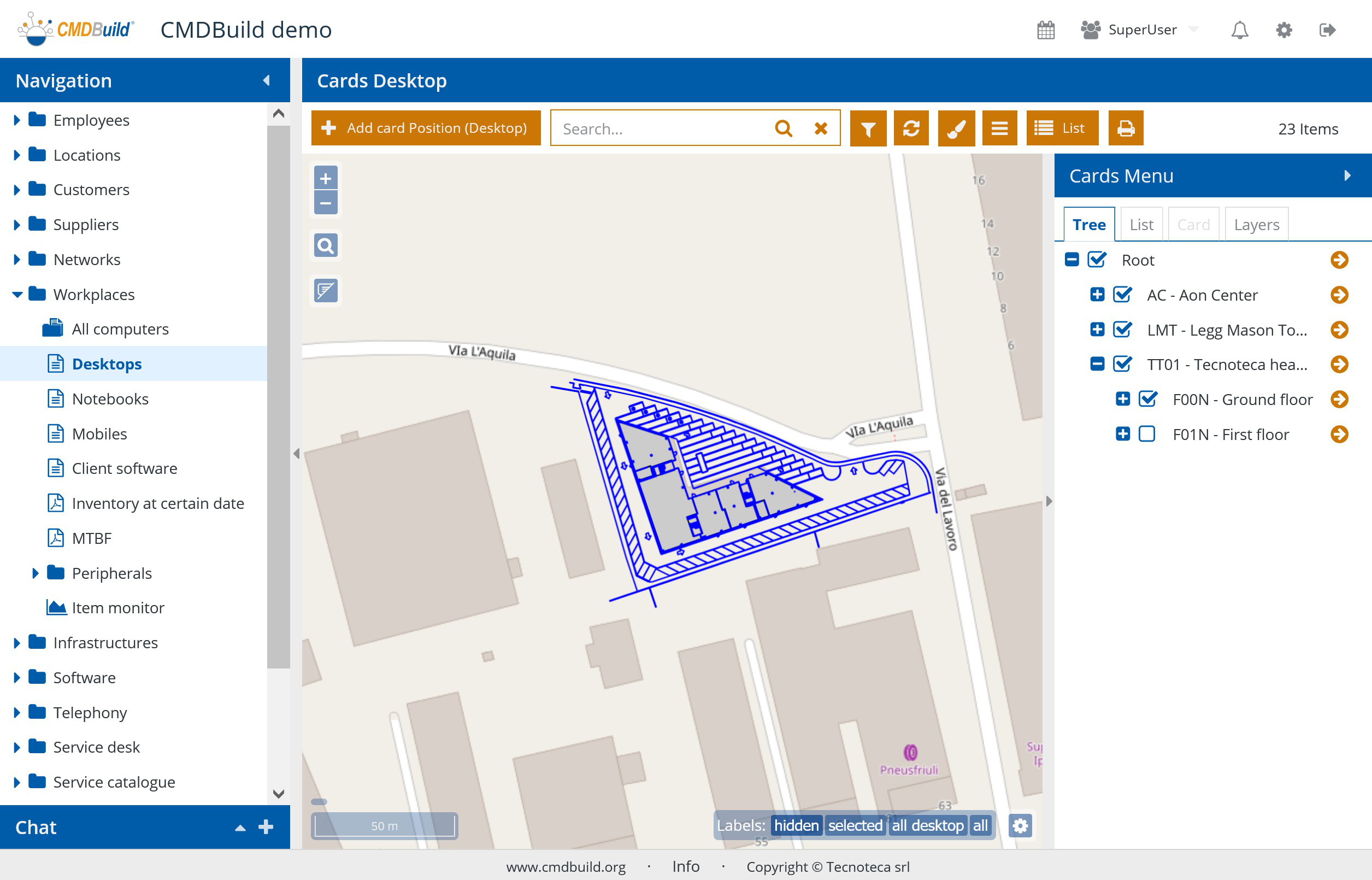Set labels to 'all desktop'
The height and width of the screenshot is (880, 1372).
coord(927,826)
